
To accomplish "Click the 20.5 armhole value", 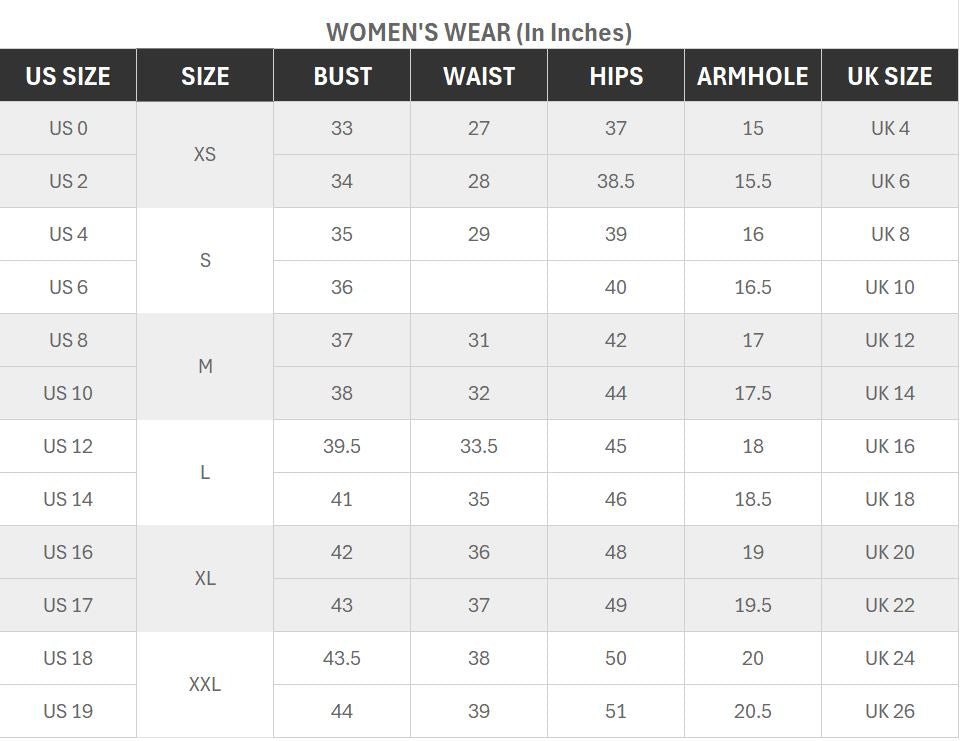I will [753, 711].
